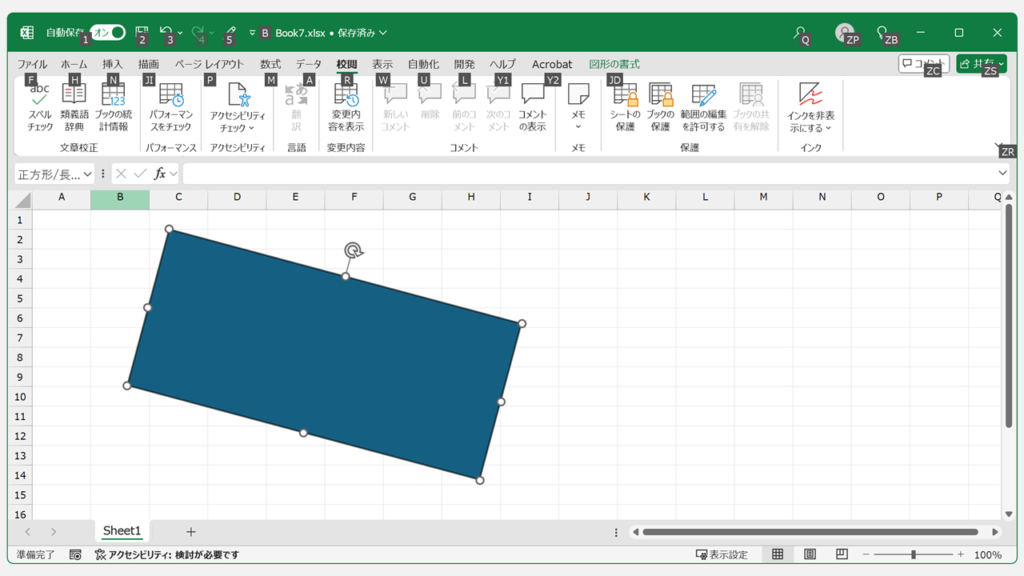Open the Developer (開発) tab
Screen dimensions: 1024x576
click(x=464, y=64)
